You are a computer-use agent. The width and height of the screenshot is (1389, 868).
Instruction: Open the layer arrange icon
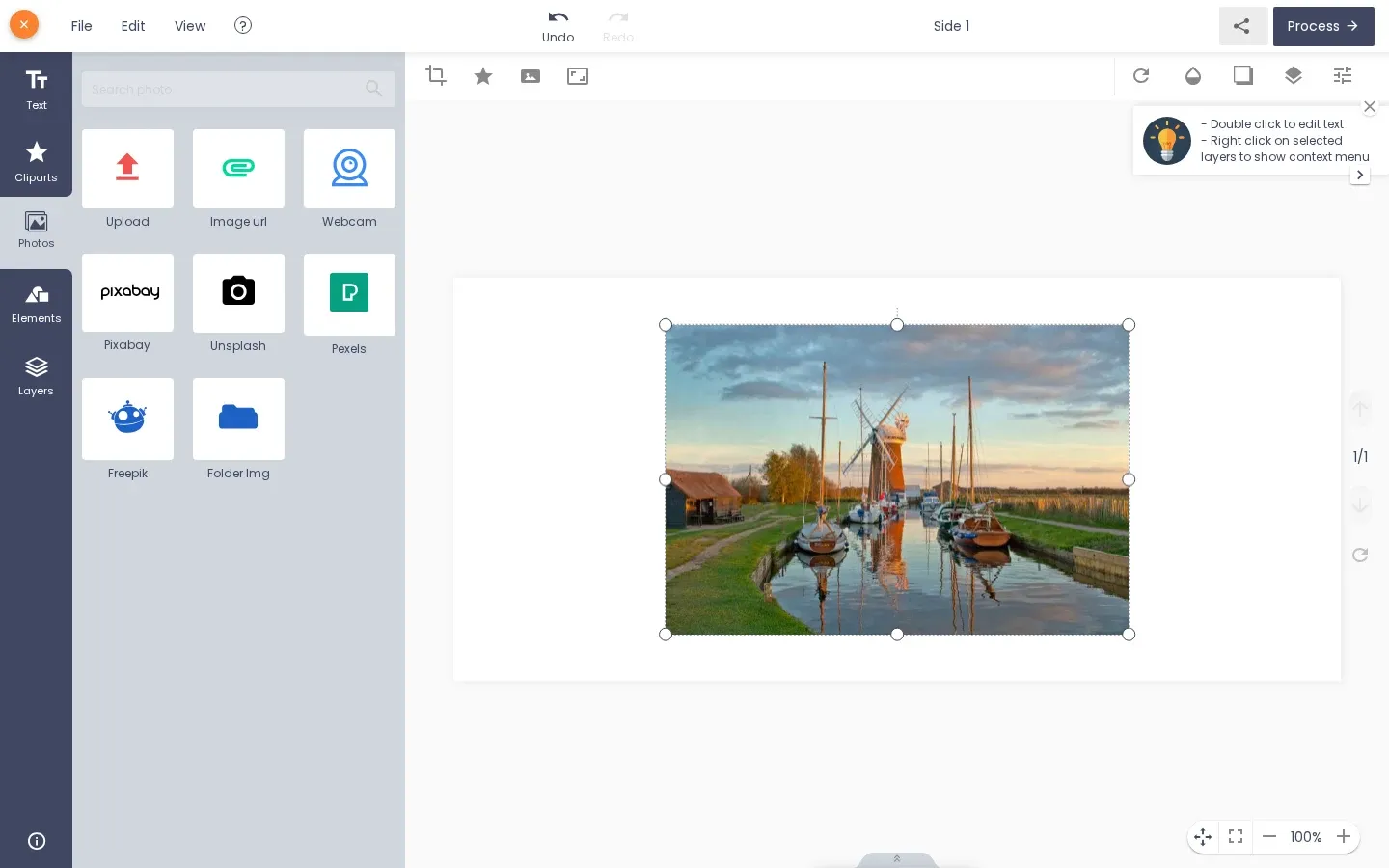(x=1294, y=75)
